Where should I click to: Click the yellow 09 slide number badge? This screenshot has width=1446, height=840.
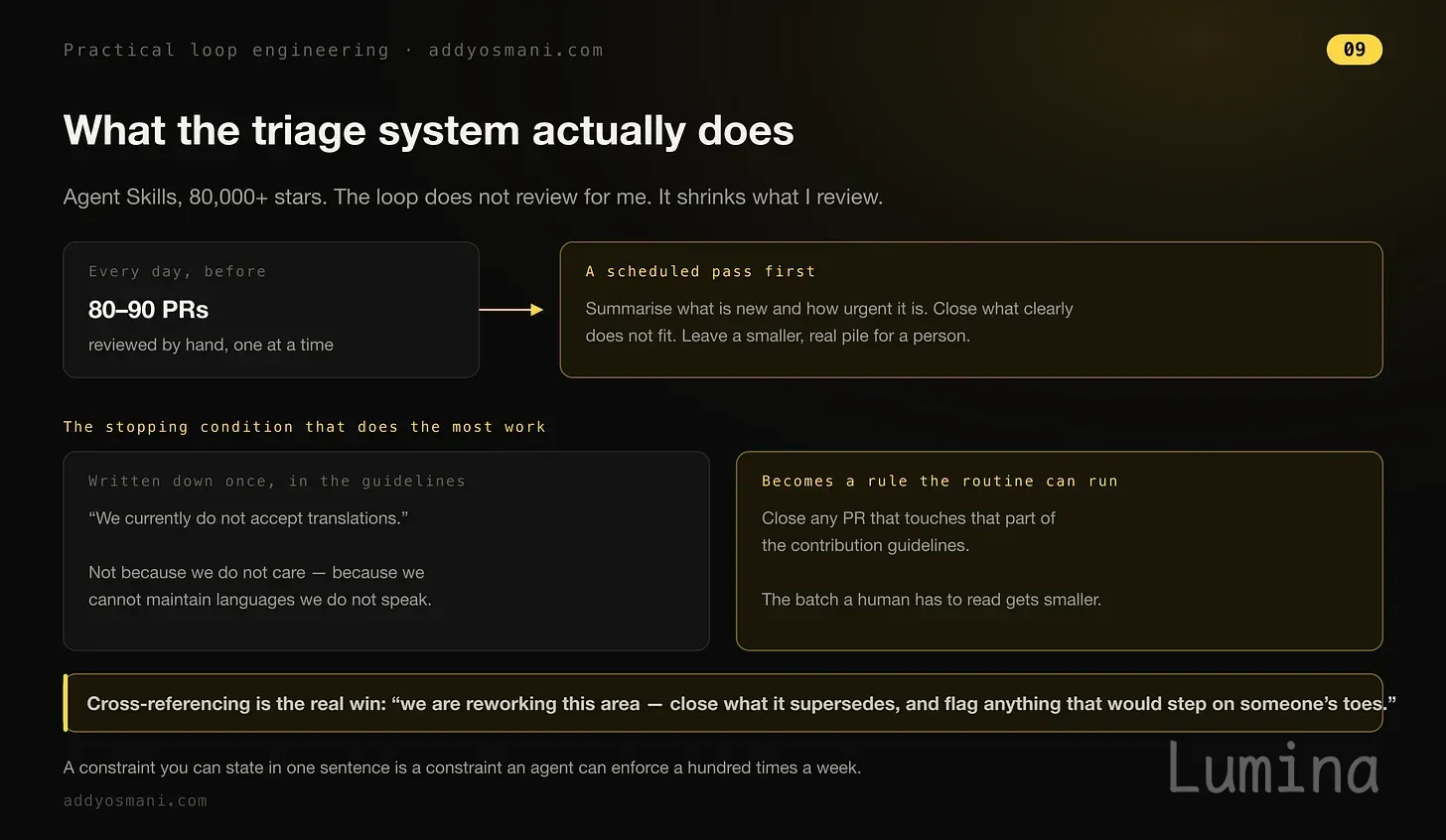click(1354, 50)
